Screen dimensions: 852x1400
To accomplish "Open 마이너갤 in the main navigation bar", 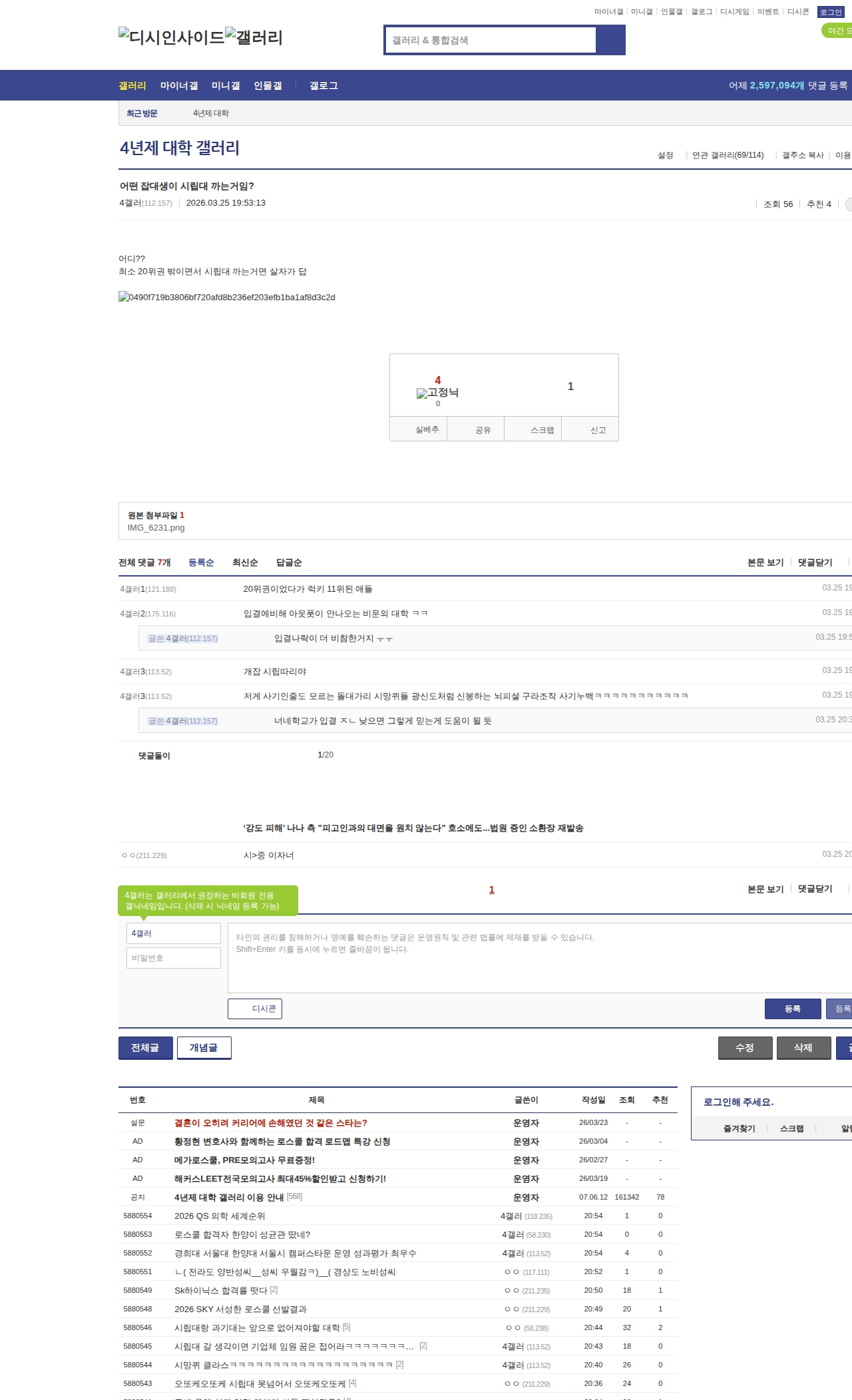I will (x=179, y=86).
